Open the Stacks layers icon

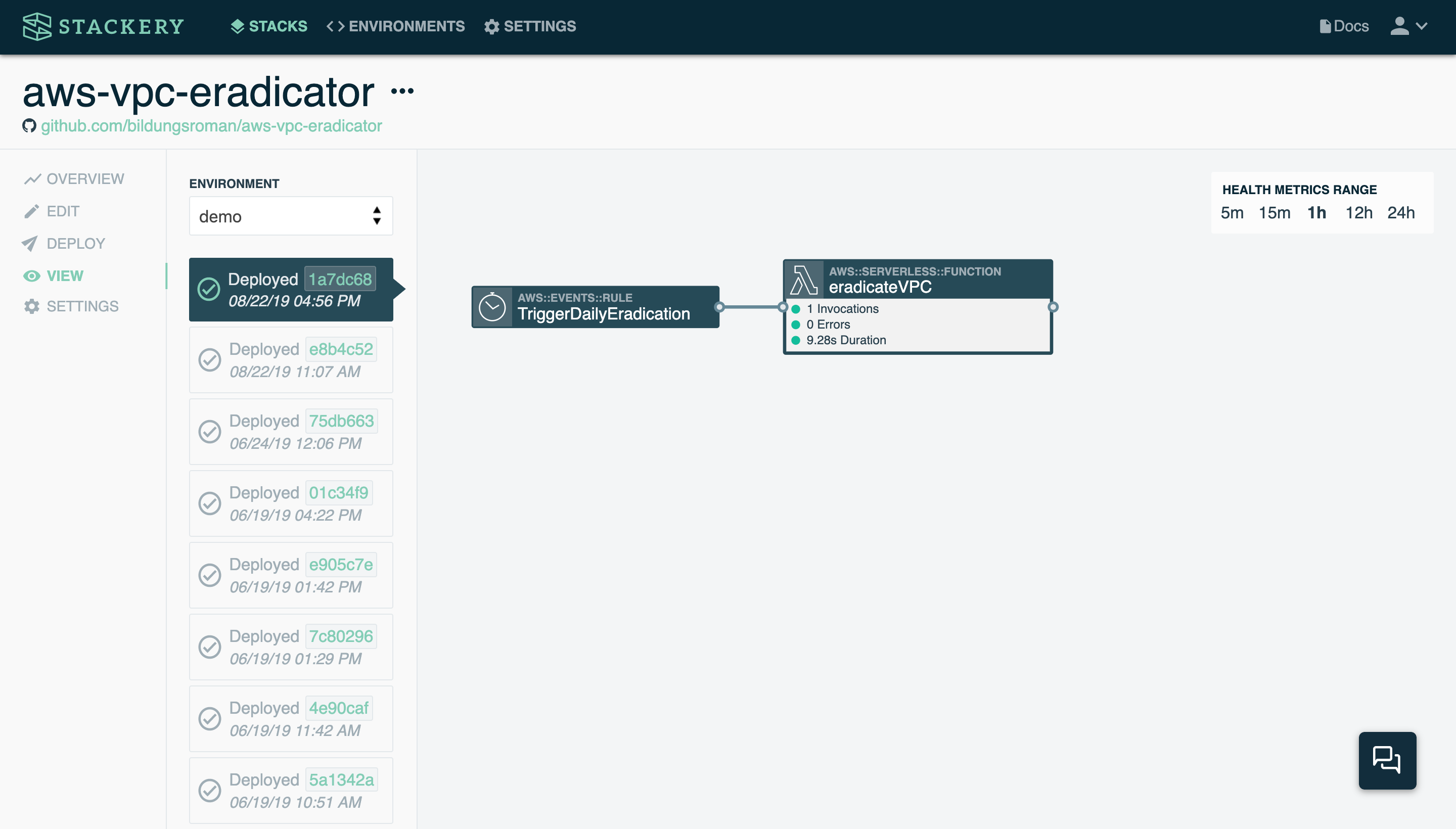238,26
